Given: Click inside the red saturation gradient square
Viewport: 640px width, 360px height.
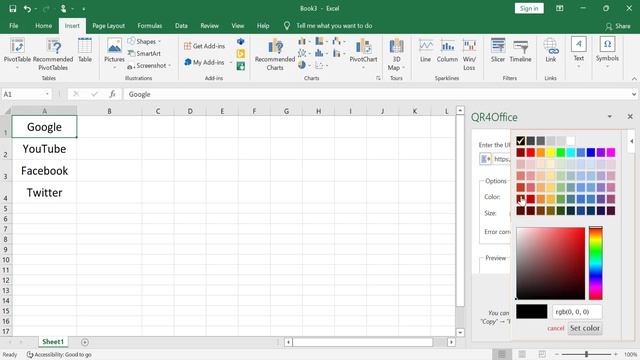Looking at the screenshot, I should tap(551, 263).
